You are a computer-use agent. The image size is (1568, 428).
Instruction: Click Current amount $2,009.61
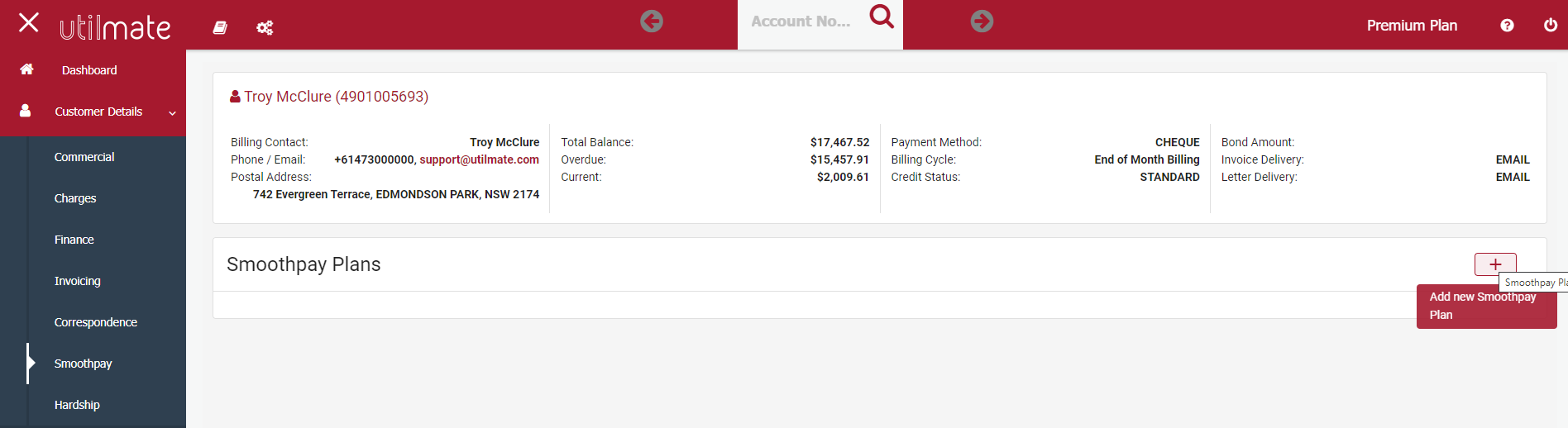[843, 177]
